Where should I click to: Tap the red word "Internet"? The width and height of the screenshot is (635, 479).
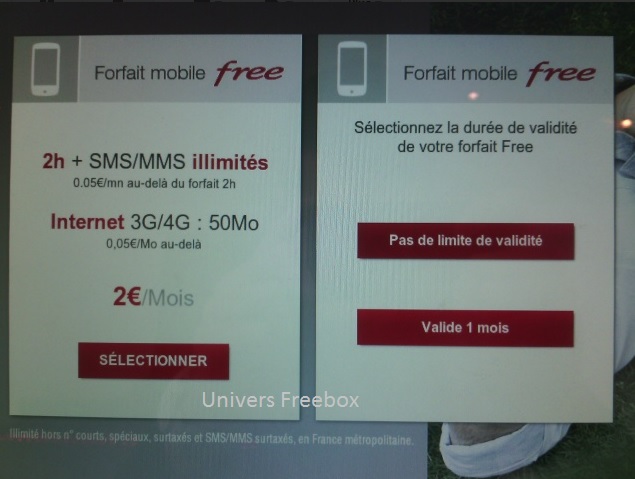87,222
